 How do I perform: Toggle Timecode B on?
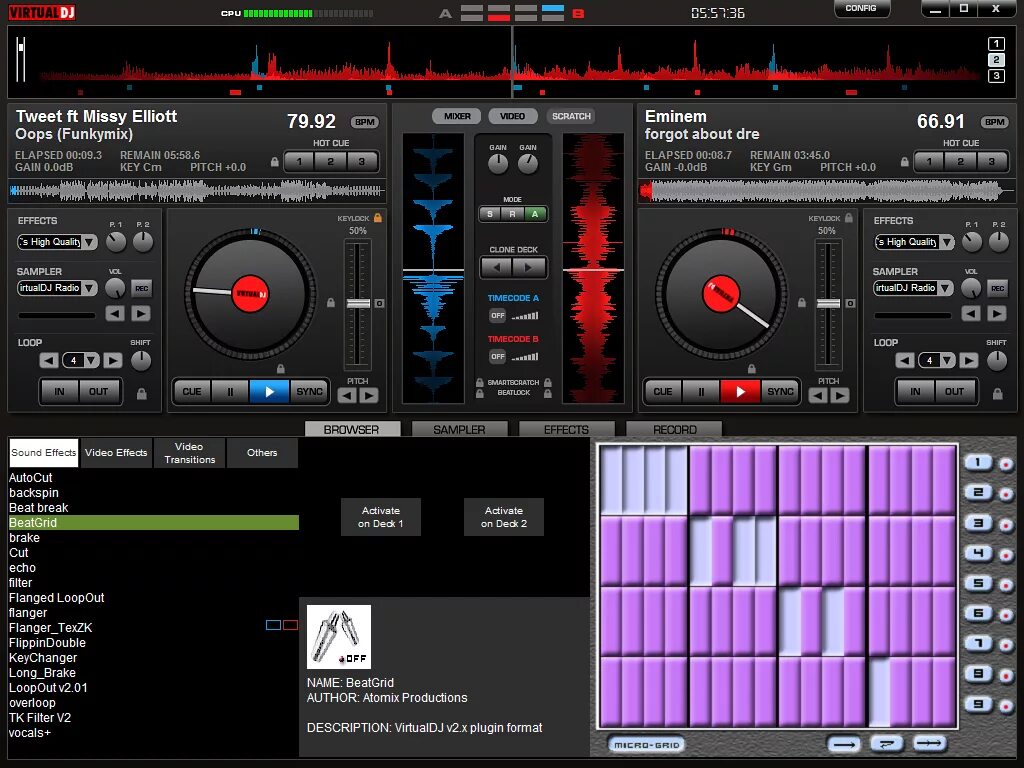[497, 357]
